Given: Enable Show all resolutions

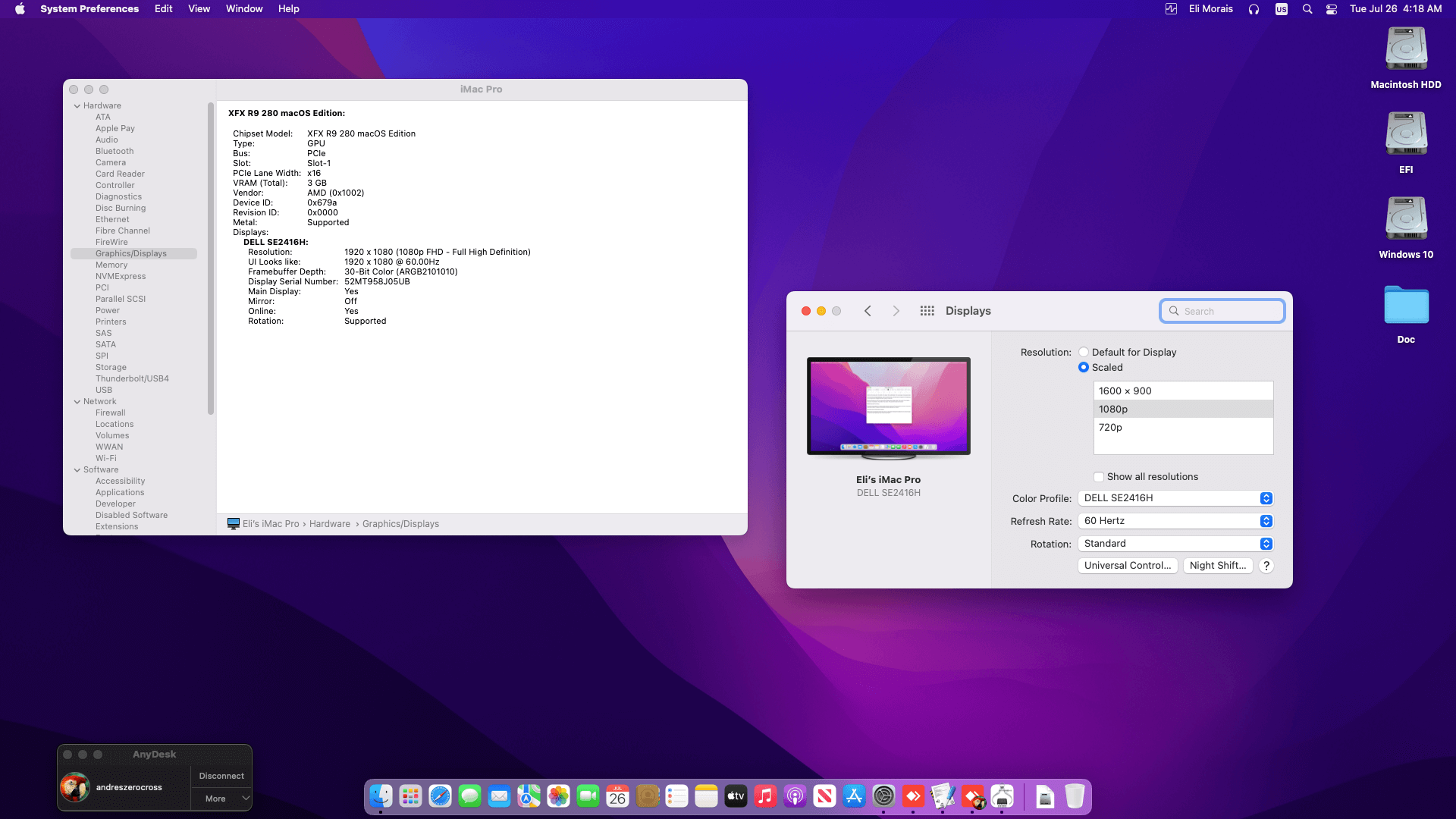Looking at the screenshot, I should click(1098, 476).
